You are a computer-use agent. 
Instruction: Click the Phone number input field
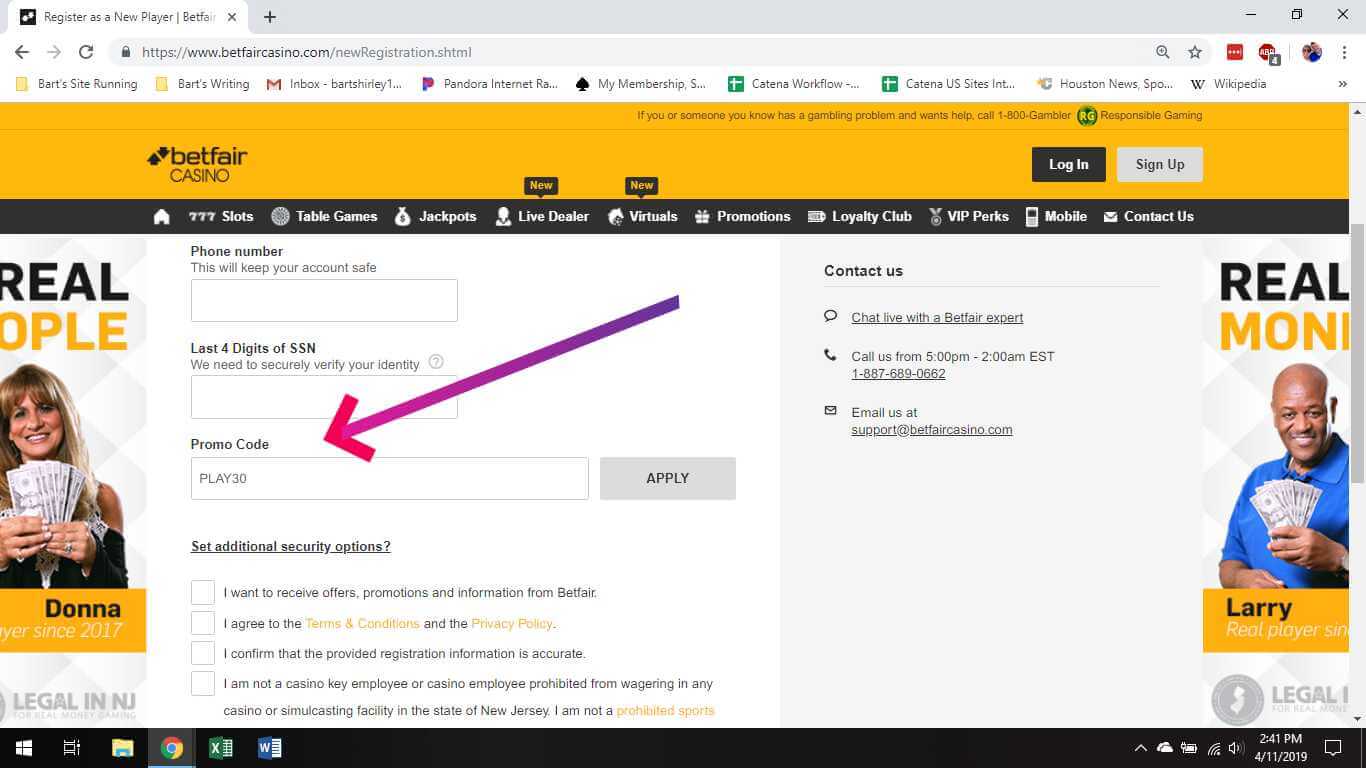tap(324, 301)
